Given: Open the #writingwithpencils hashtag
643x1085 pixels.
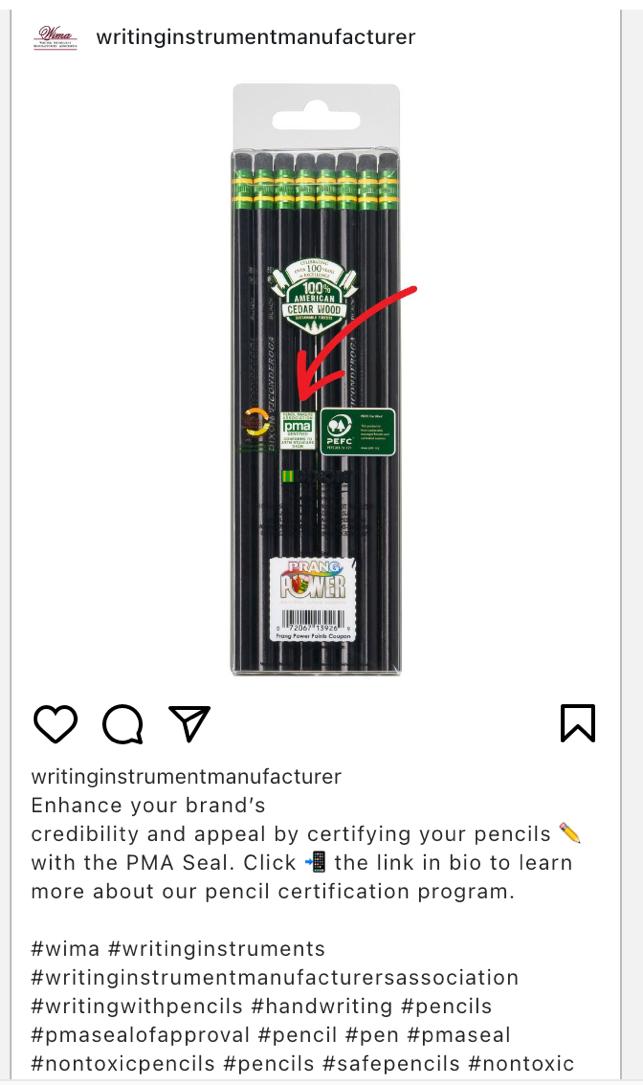Looking at the screenshot, I should tap(137, 1006).
